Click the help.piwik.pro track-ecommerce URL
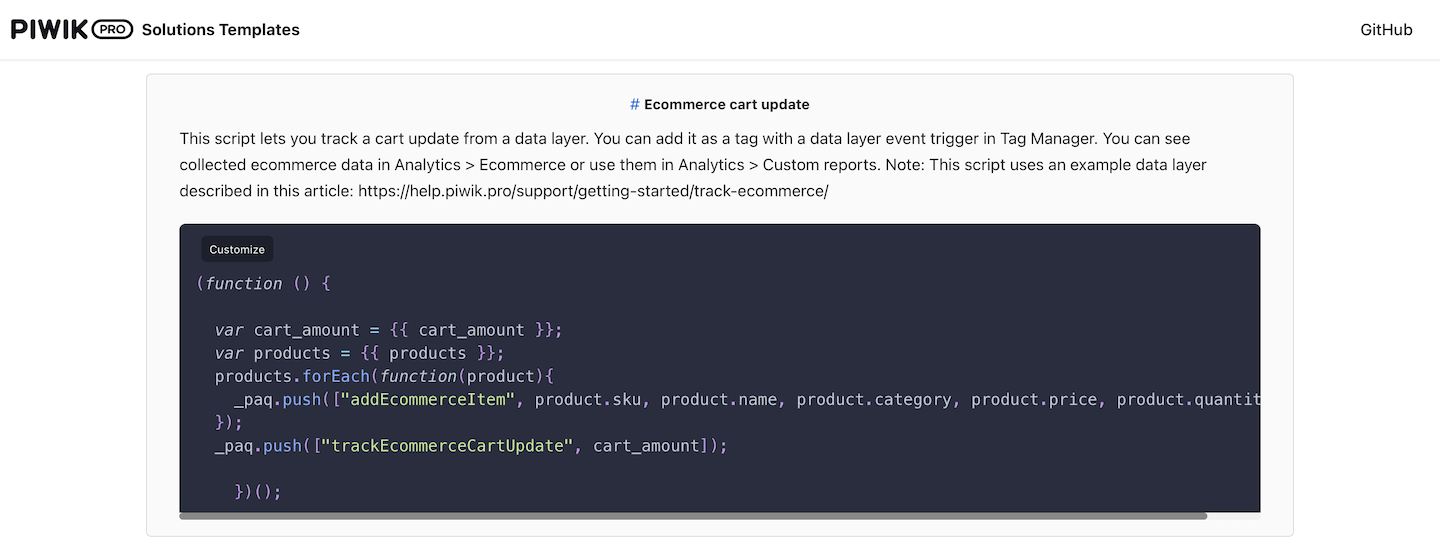The height and width of the screenshot is (556, 1440). pyautogui.click(x=593, y=190)
